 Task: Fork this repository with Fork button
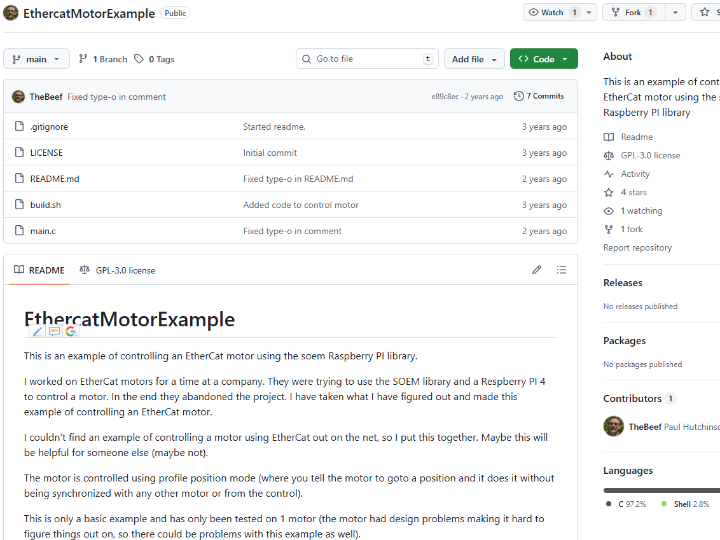(632, 13)
